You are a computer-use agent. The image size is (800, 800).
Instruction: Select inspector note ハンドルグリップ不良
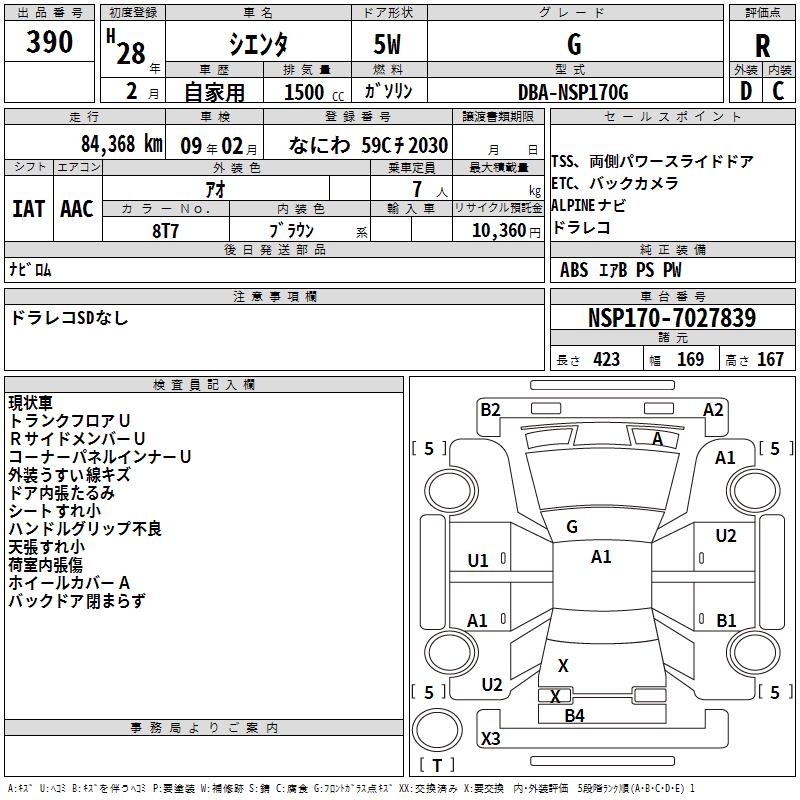tap(85, 529)
